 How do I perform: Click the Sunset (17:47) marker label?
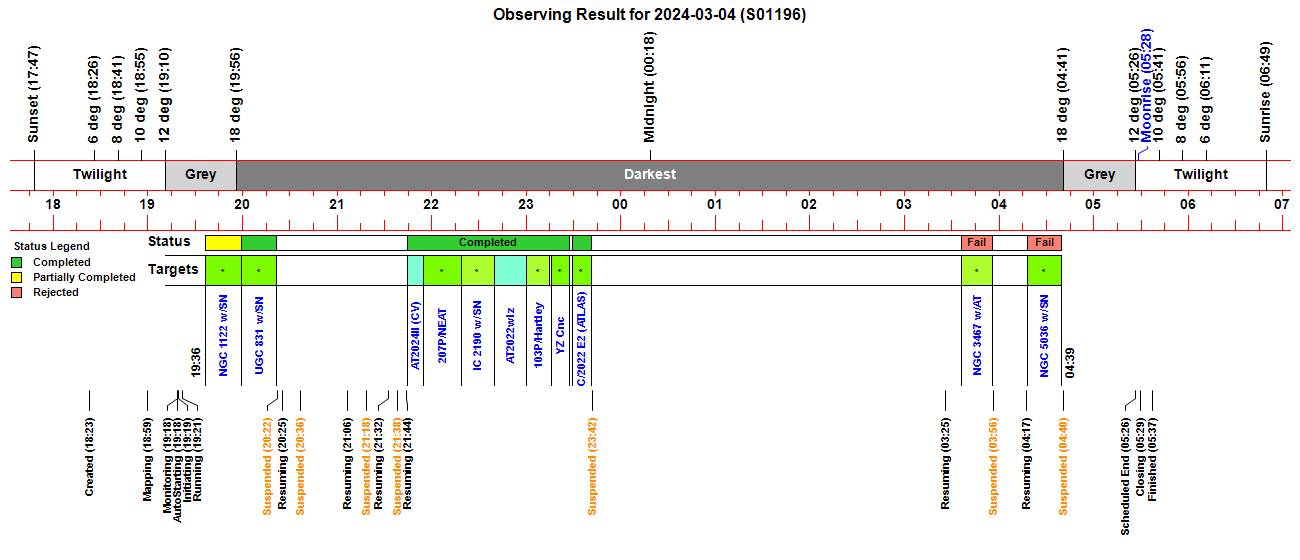pos(34,95)
